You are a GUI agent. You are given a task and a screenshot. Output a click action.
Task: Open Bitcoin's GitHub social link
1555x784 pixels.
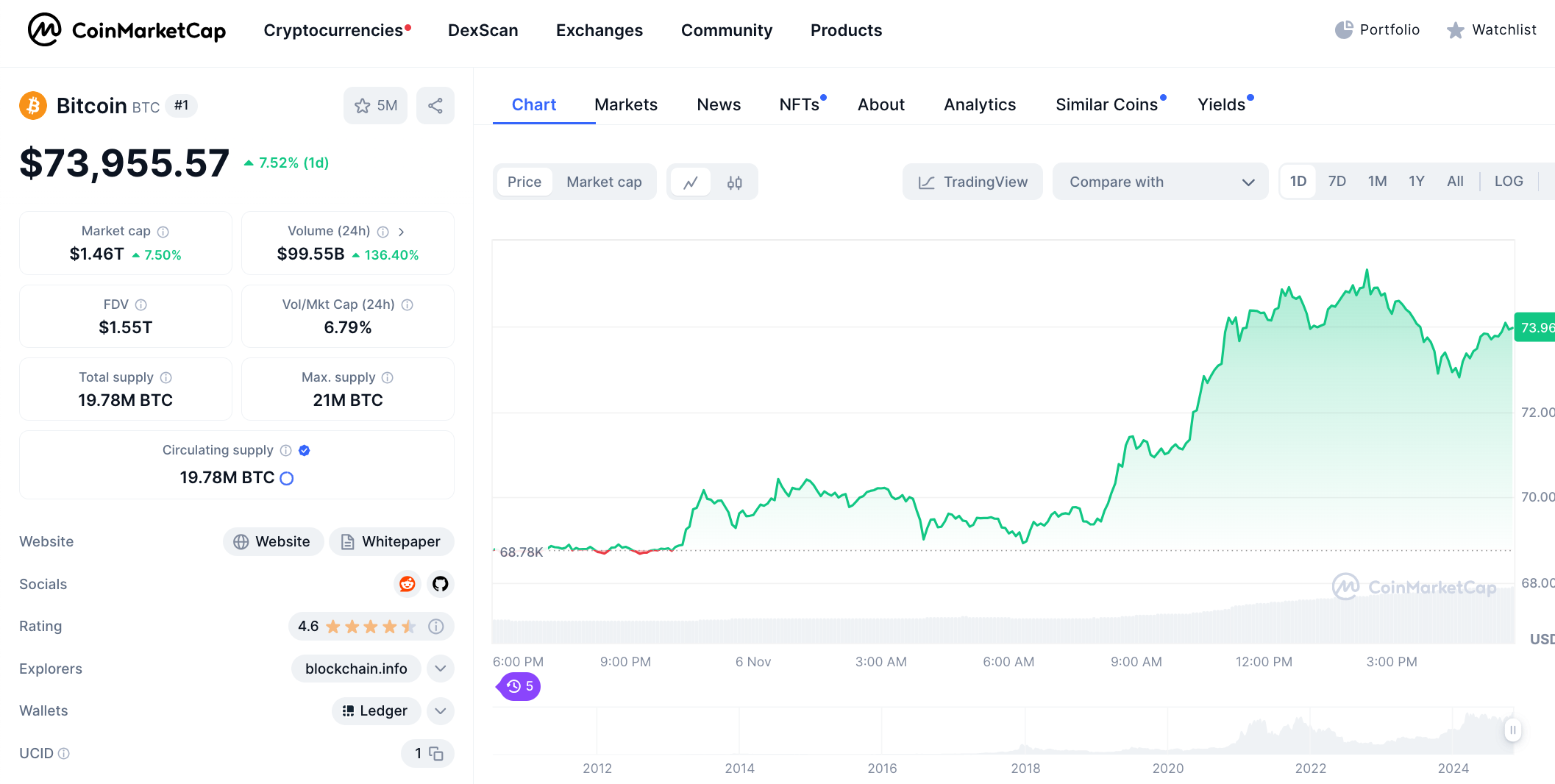click(x=441, y=584)
